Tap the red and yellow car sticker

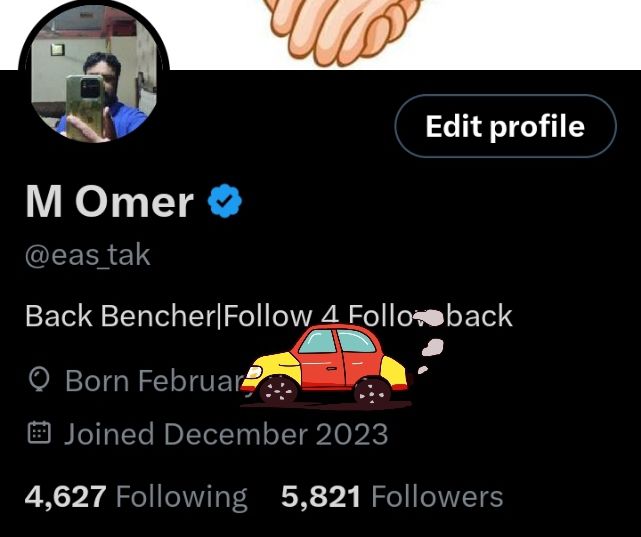[x=327, y=366]
